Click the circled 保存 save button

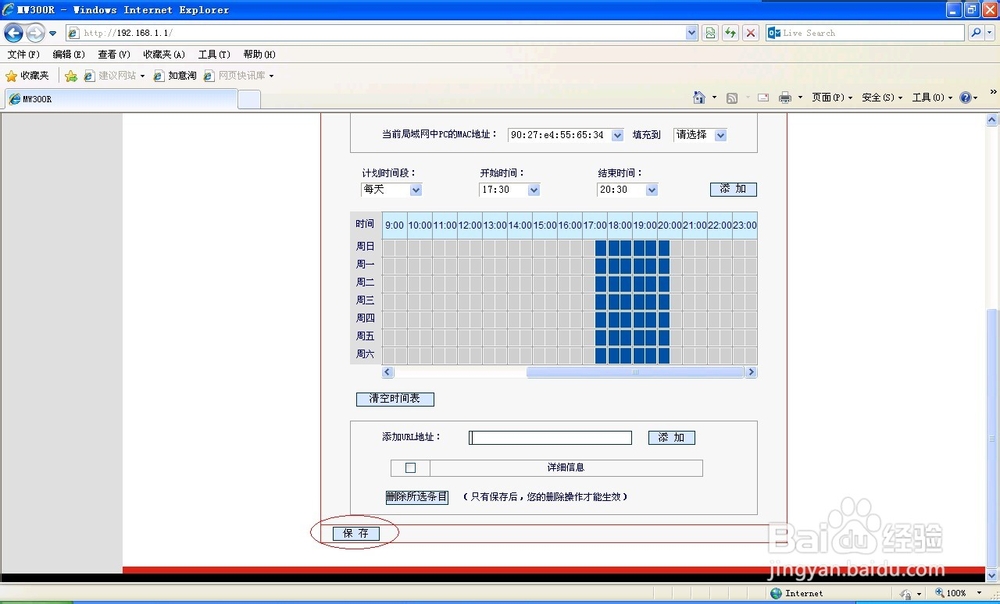[x=354, y=533]
